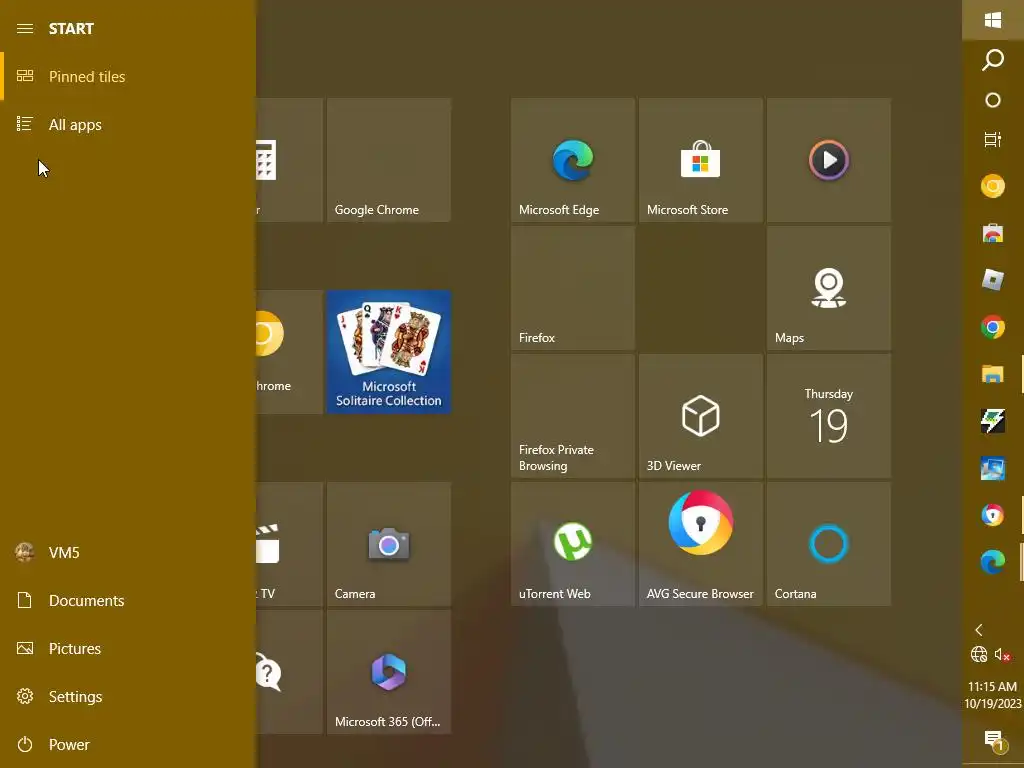1024x768 pixels.
Task: Open Get Help question mark tile
Action: coord(289,672)
